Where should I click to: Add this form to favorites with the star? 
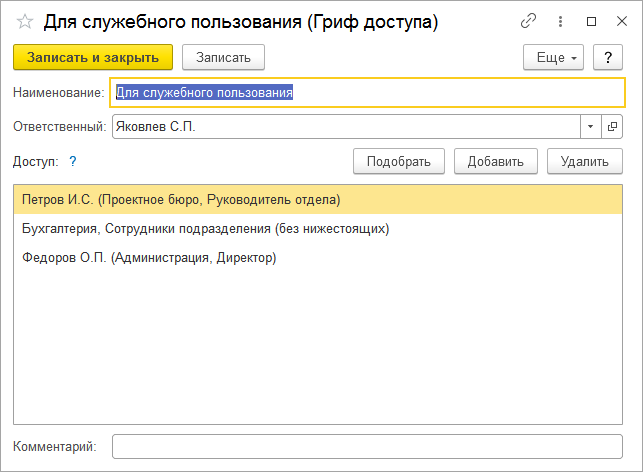tap(25, 22)
